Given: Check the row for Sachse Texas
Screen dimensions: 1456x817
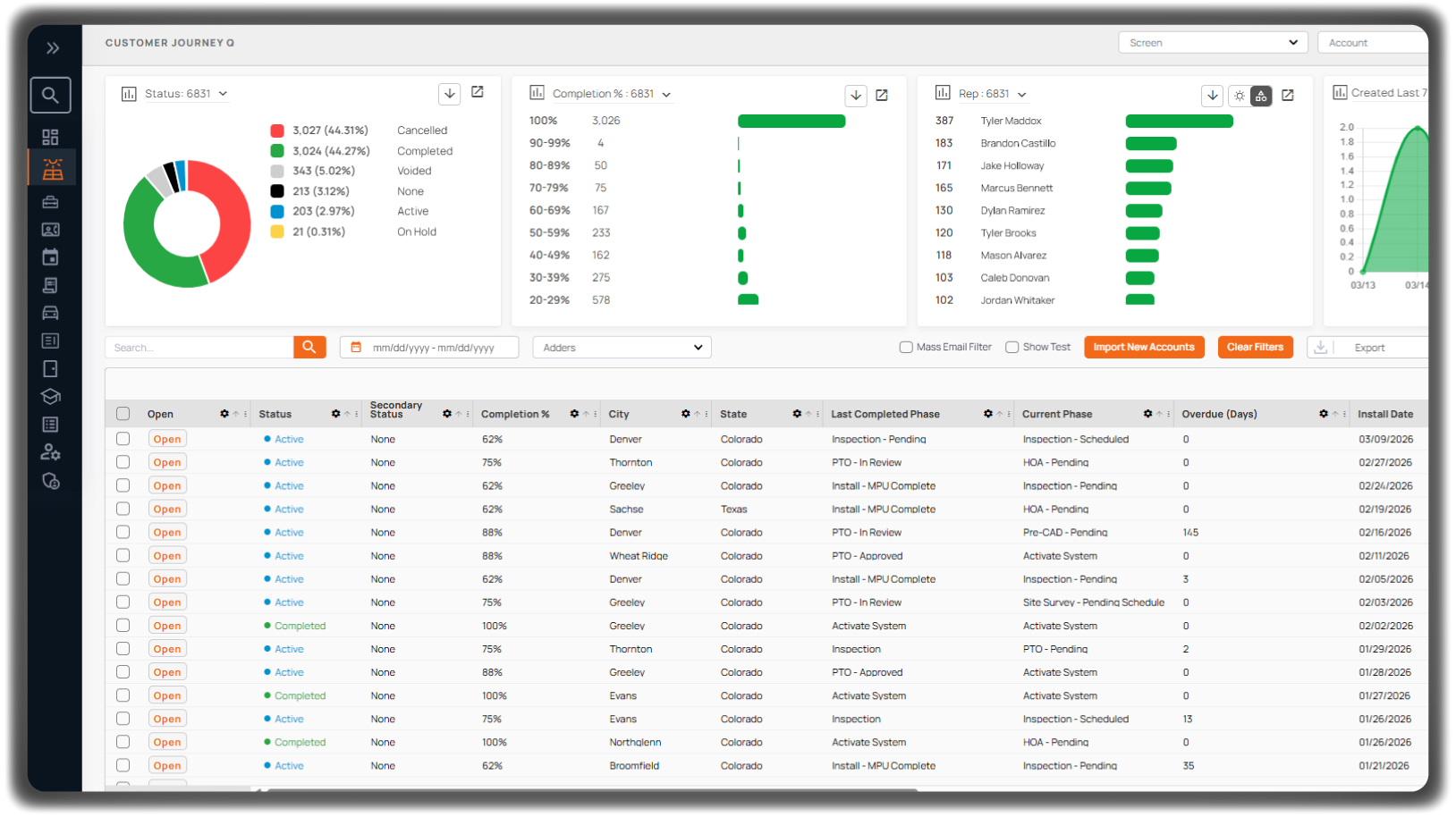Looking at the screenshot, I should point(123,509).
